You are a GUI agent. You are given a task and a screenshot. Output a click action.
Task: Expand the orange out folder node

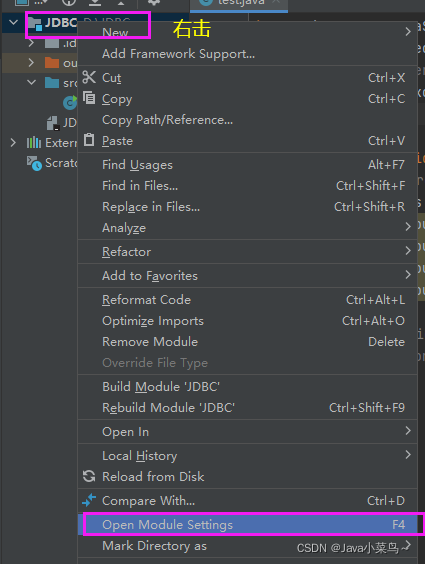click(x=32, y=63)
